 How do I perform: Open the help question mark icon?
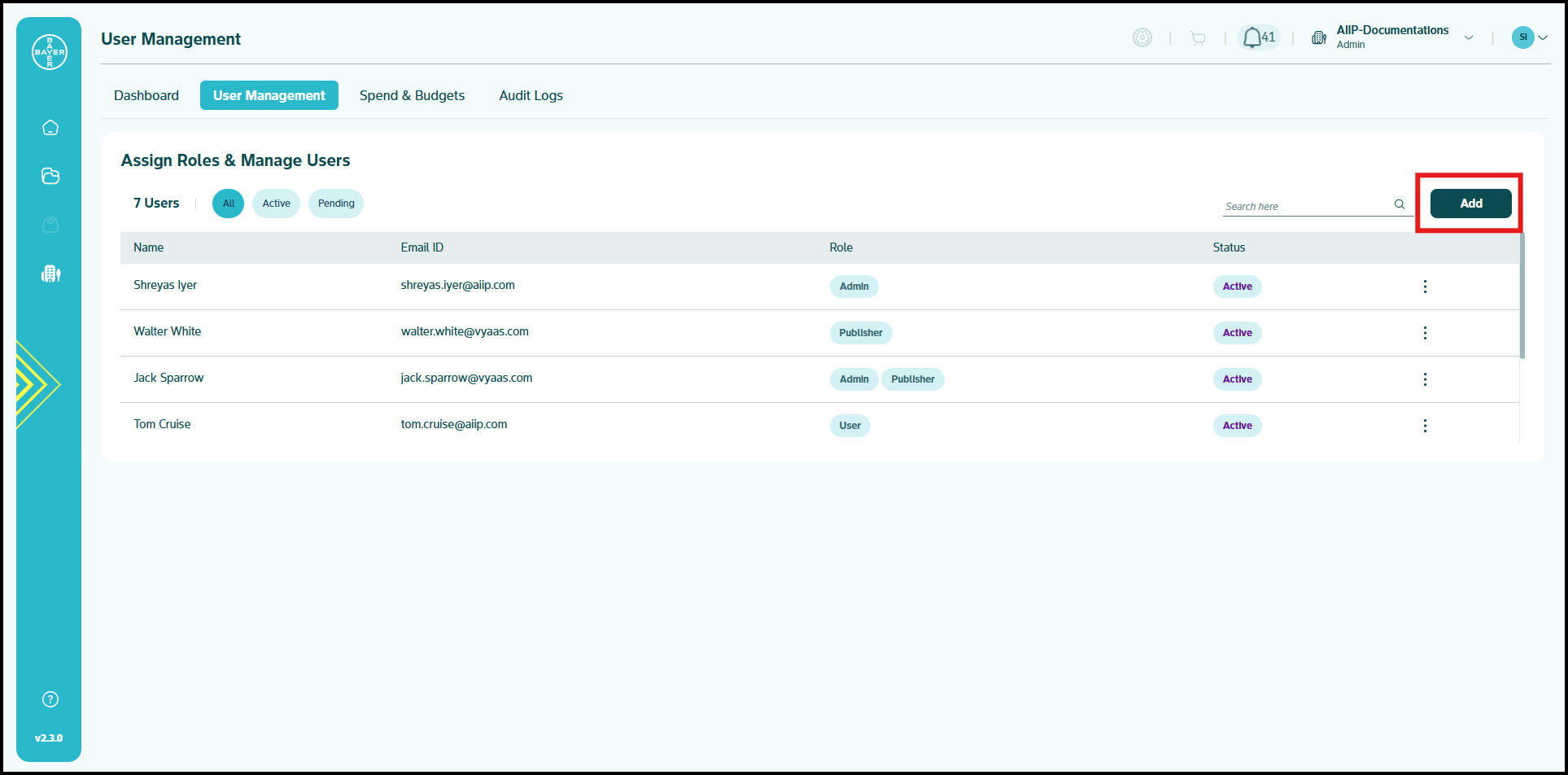(50, 699)
